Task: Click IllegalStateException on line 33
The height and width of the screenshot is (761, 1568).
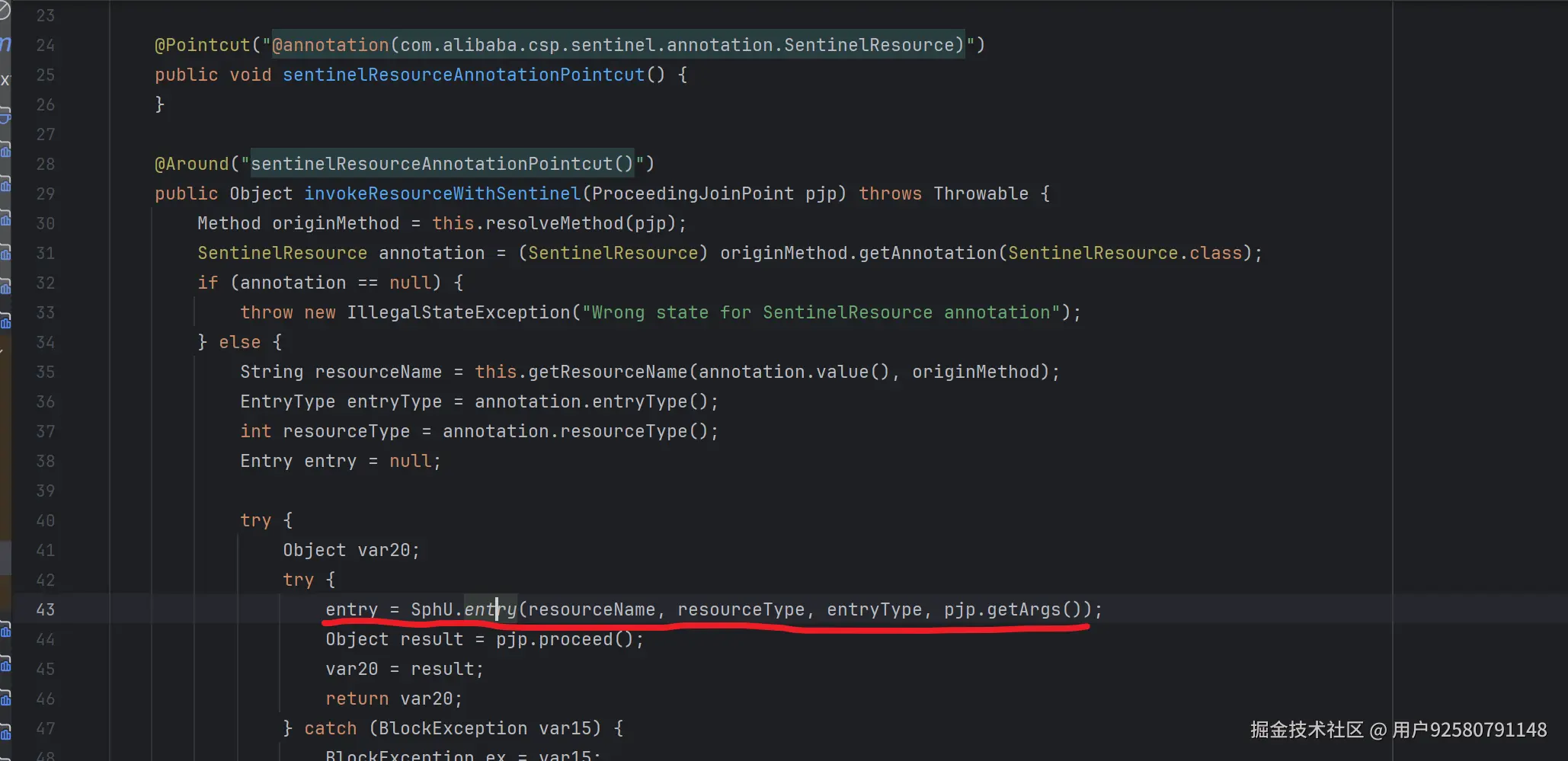Action: 459,312
